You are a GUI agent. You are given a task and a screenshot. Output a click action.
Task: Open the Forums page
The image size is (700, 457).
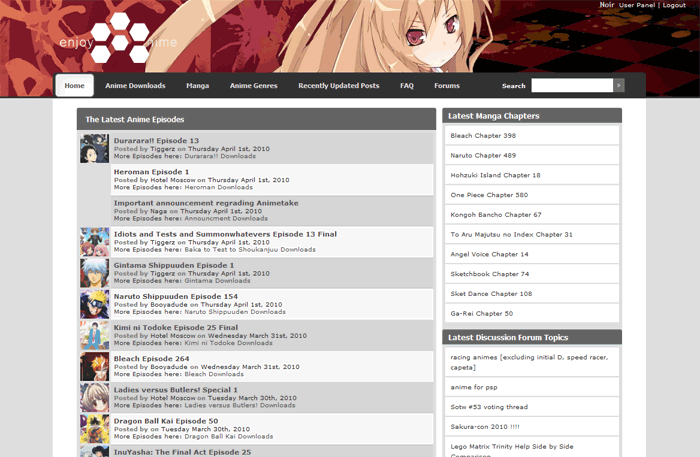[x=447, y=86]
